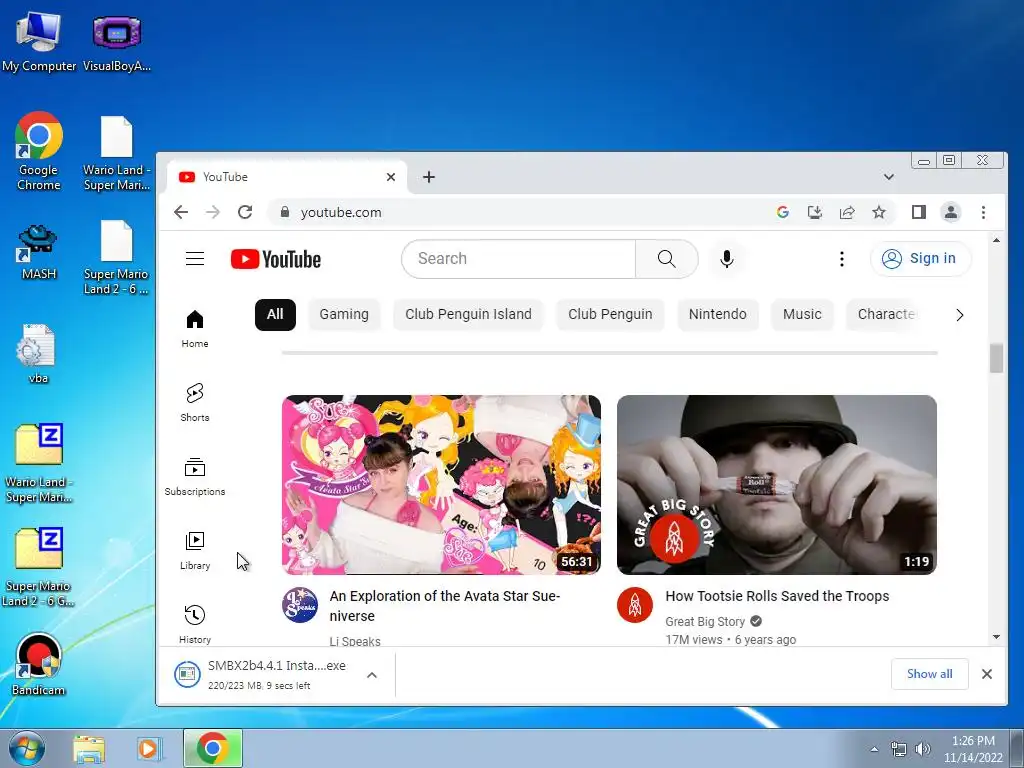Open How Tootsie Rolls Saved the Troops title

(x=777, y=596)
